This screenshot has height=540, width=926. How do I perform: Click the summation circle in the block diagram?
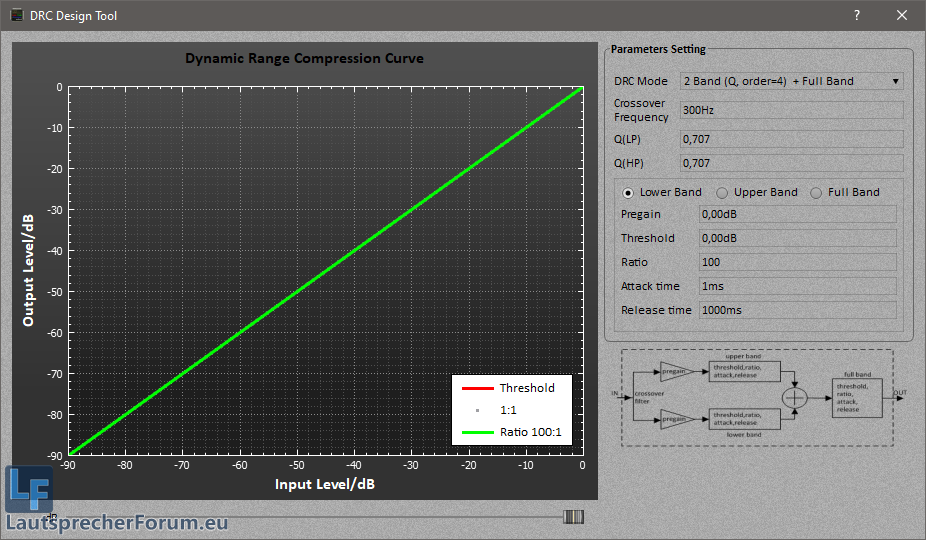(x=795, y=396)
